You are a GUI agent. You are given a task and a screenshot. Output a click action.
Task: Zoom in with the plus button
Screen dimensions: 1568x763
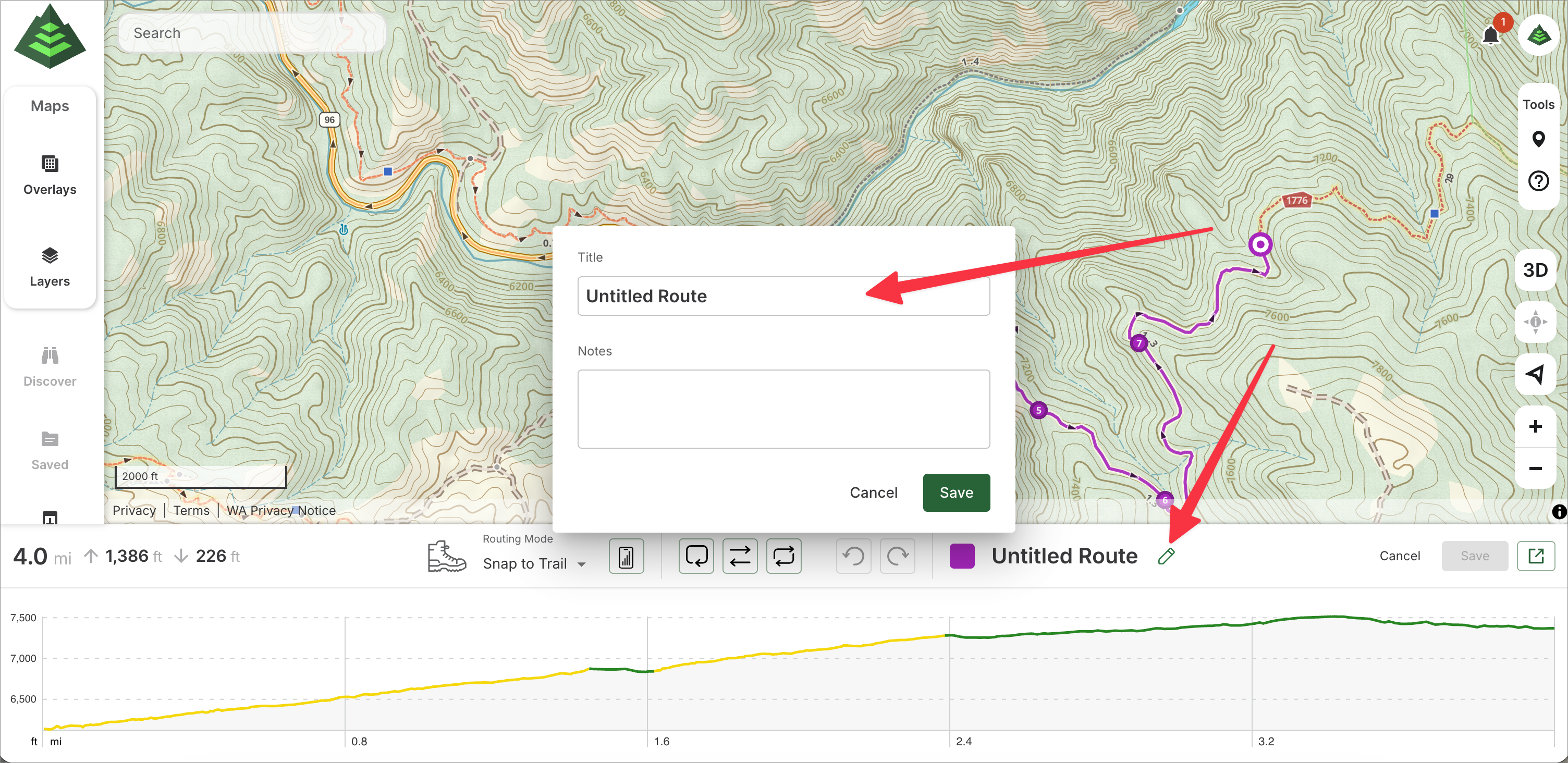(1535, 426)
